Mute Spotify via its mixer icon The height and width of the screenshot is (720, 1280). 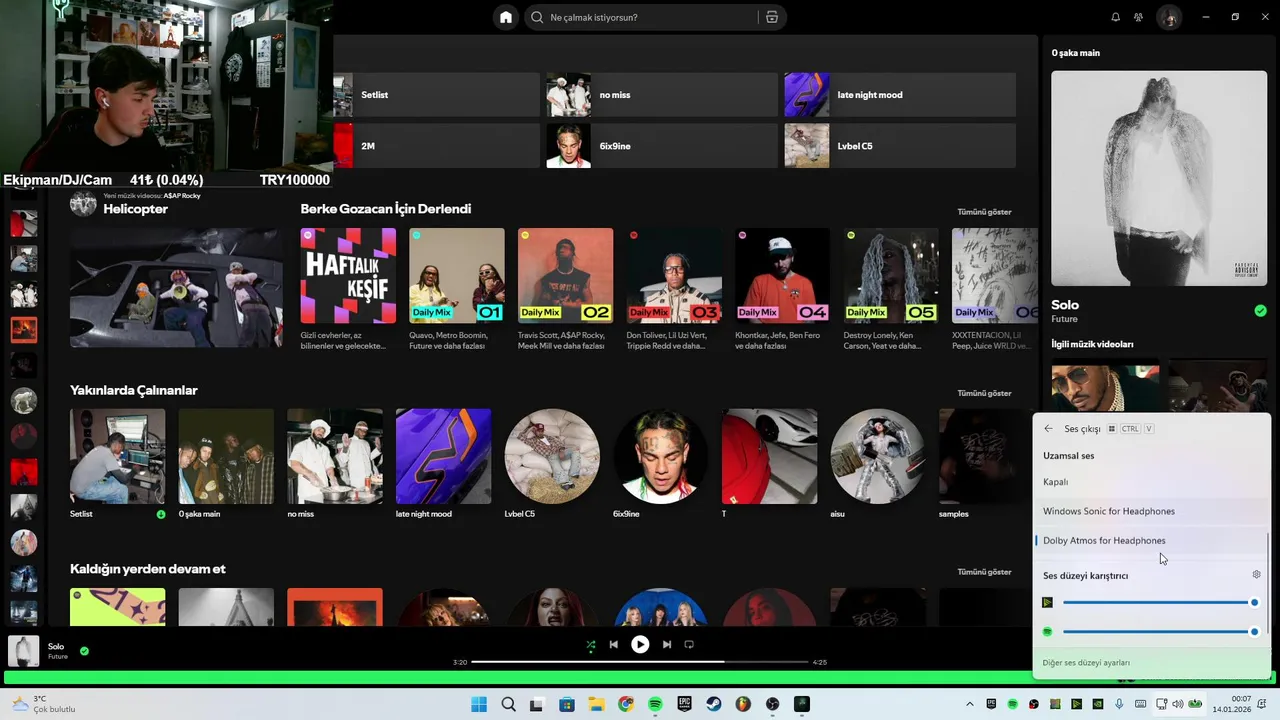click(x=1047, y=632)
